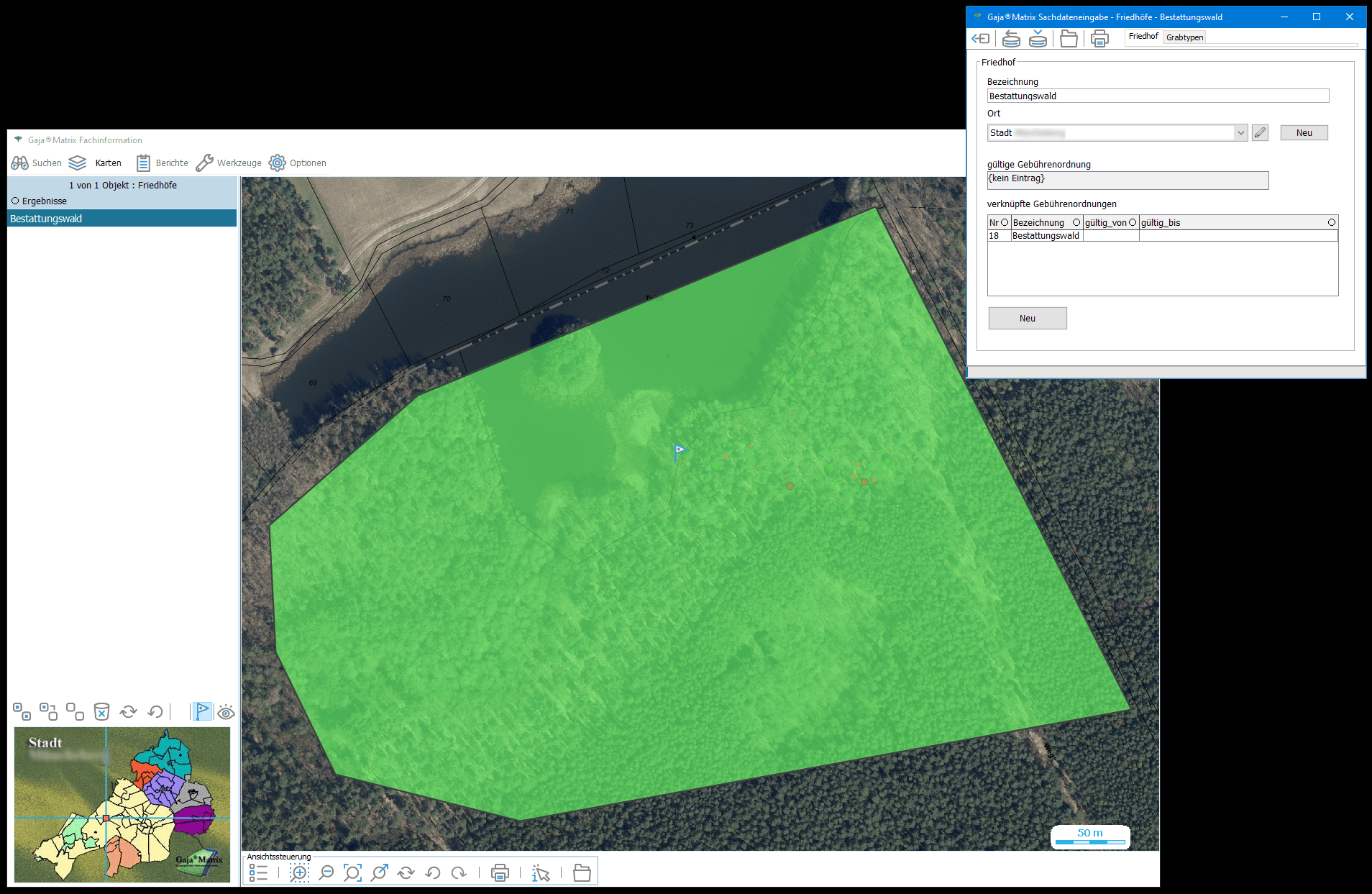Expand the Ort dropdown
This screenshot has width=1372, height=894.
pos(1240,133)
